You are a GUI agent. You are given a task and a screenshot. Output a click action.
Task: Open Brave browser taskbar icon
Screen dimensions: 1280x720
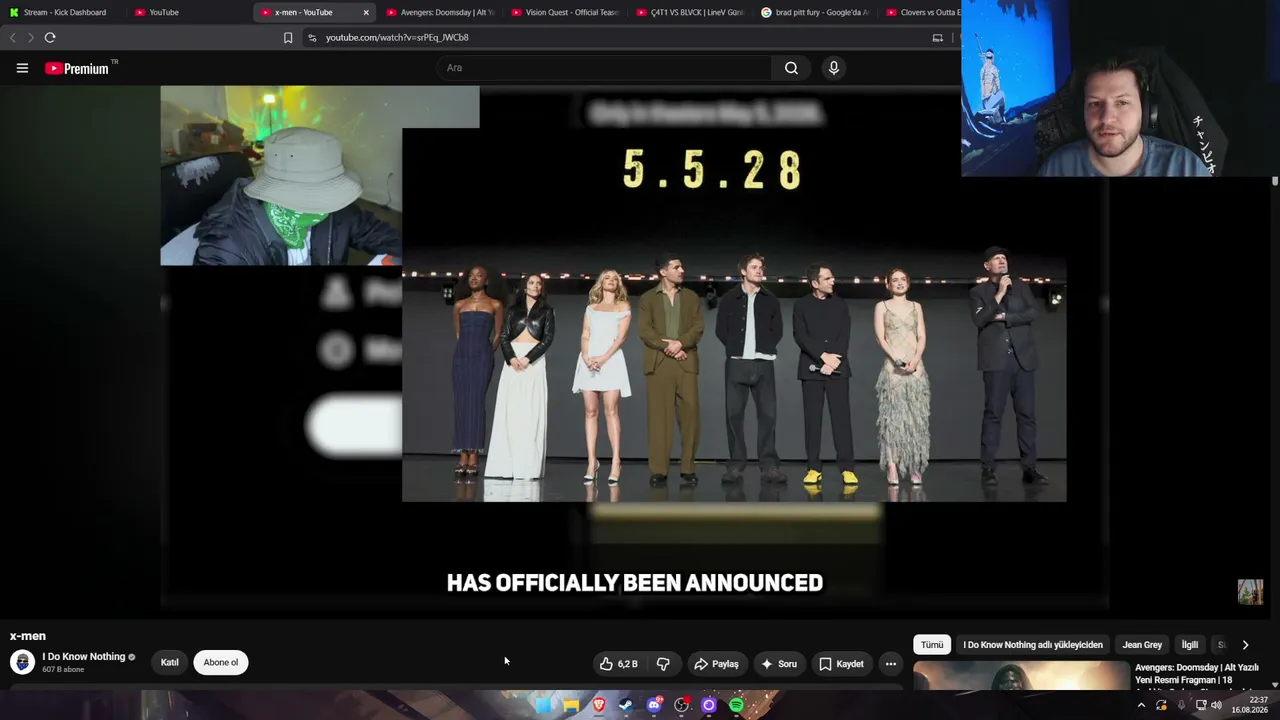click(x=599, y=705)
